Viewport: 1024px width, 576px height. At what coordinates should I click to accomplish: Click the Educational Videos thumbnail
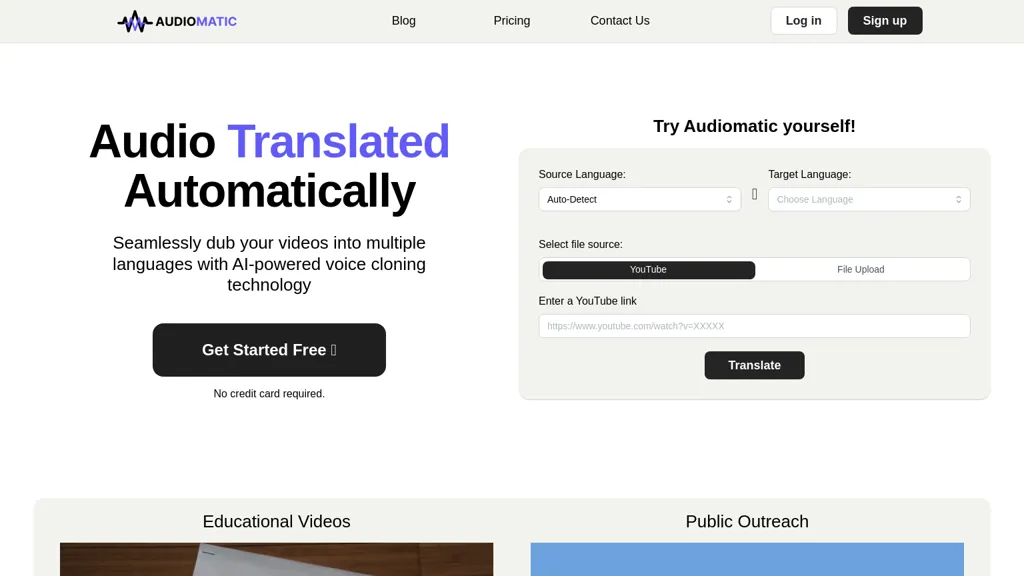[x=276, y=559]
